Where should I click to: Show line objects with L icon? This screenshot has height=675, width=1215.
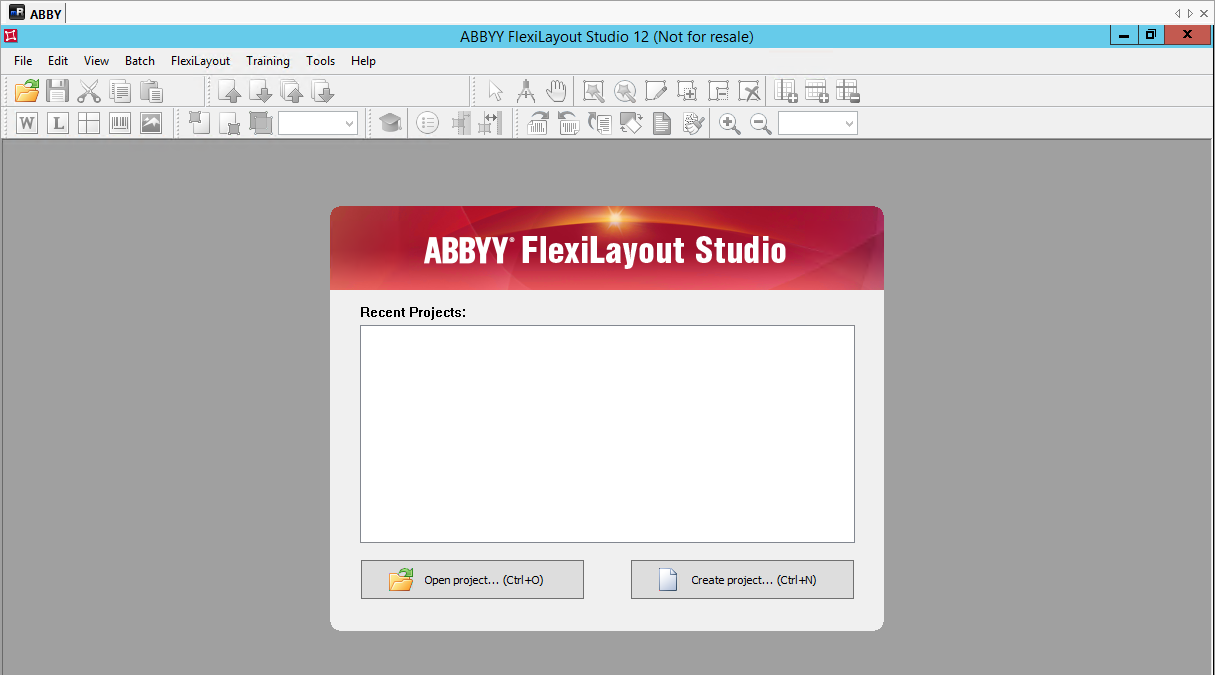point(58,123)
